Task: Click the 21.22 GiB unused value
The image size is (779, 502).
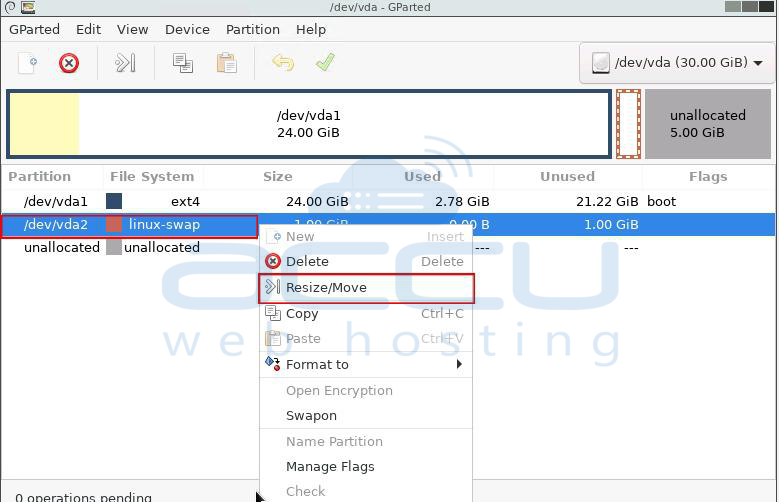Action: pos(607,201)
